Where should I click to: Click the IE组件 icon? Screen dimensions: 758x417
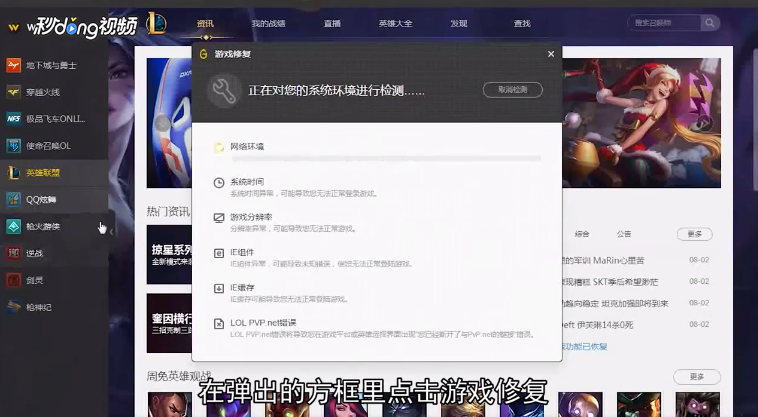(219, 253)
